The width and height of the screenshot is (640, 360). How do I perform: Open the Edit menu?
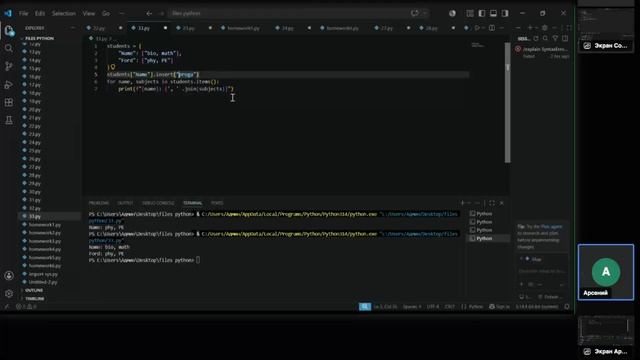click(x=40, y=13)
